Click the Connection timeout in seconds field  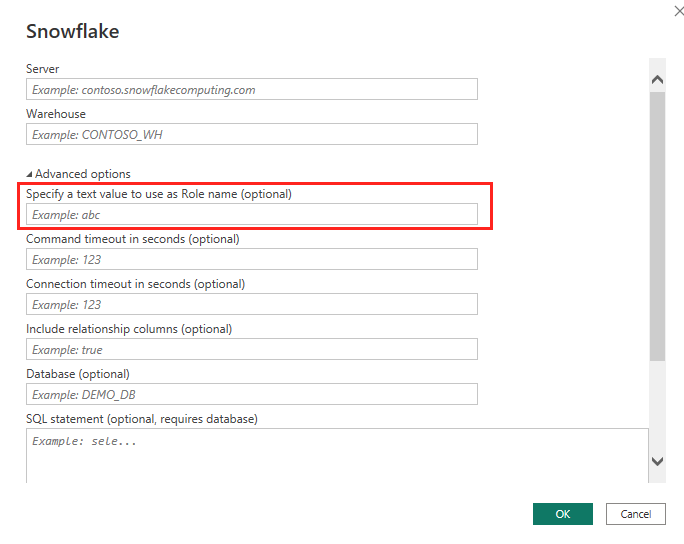[x=252, y=305]
